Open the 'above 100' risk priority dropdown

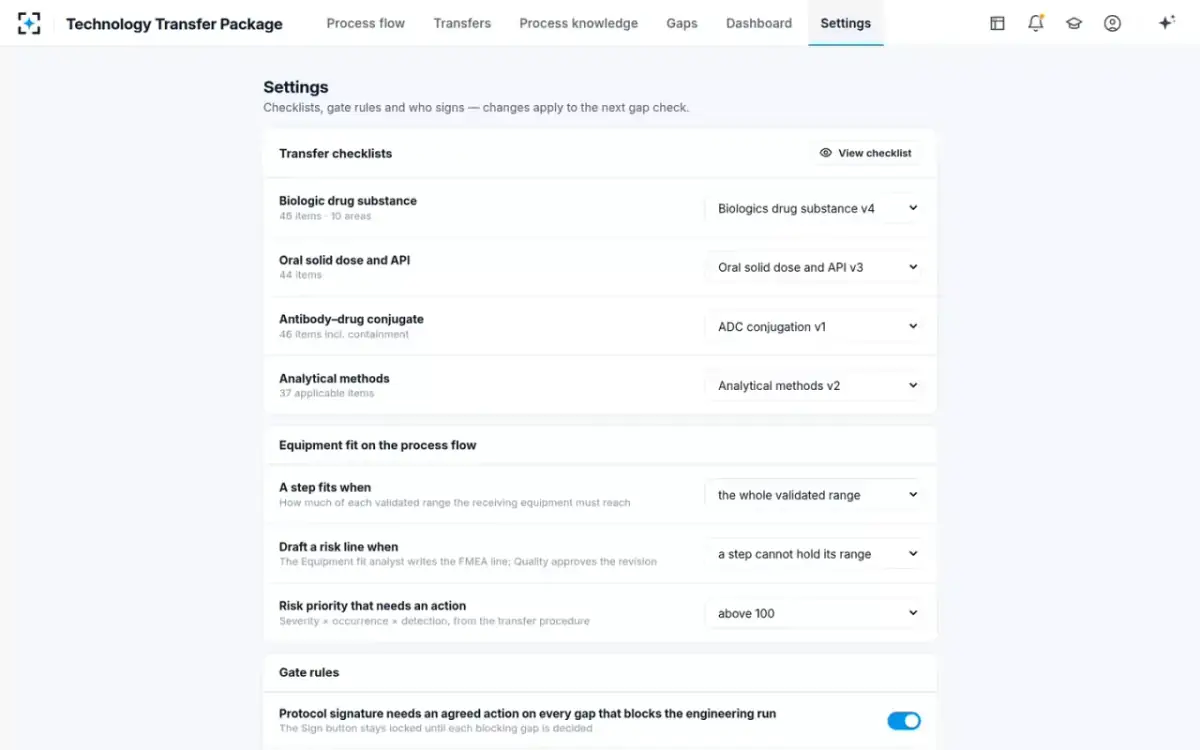[x=814, y=613]
